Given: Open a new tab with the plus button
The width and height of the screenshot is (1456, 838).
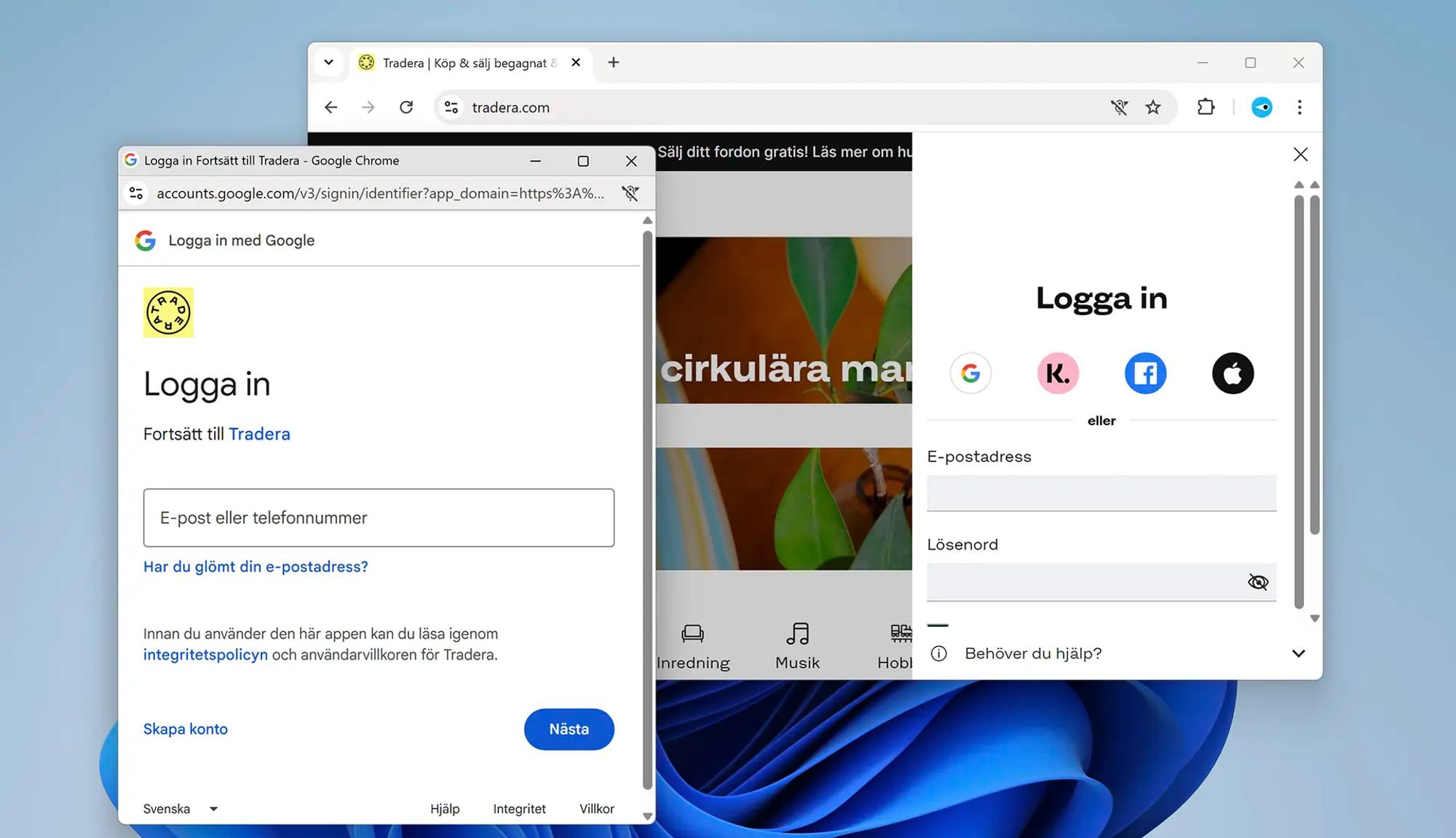Looking at the screenshot, I should (614, 63).
